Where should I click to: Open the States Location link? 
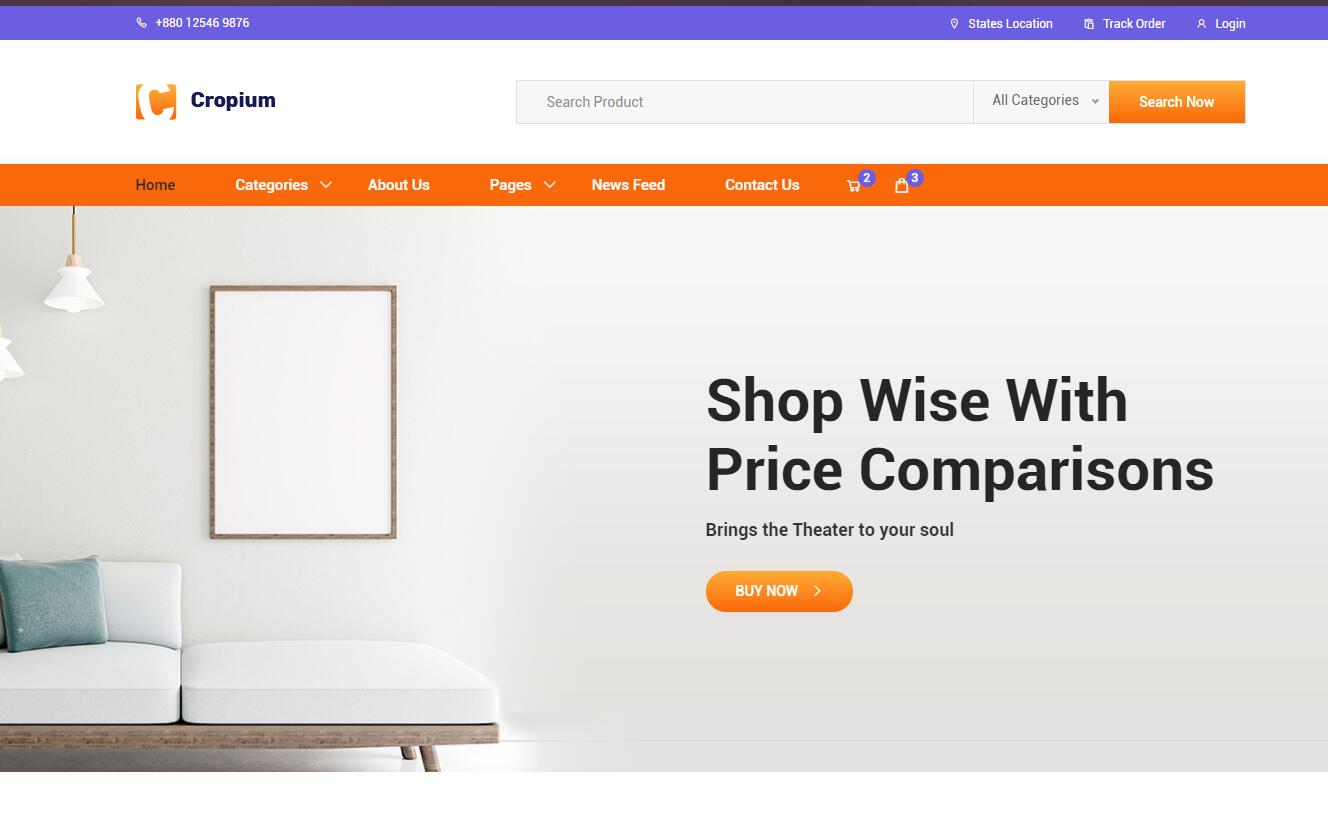(x=1010, y=24)
